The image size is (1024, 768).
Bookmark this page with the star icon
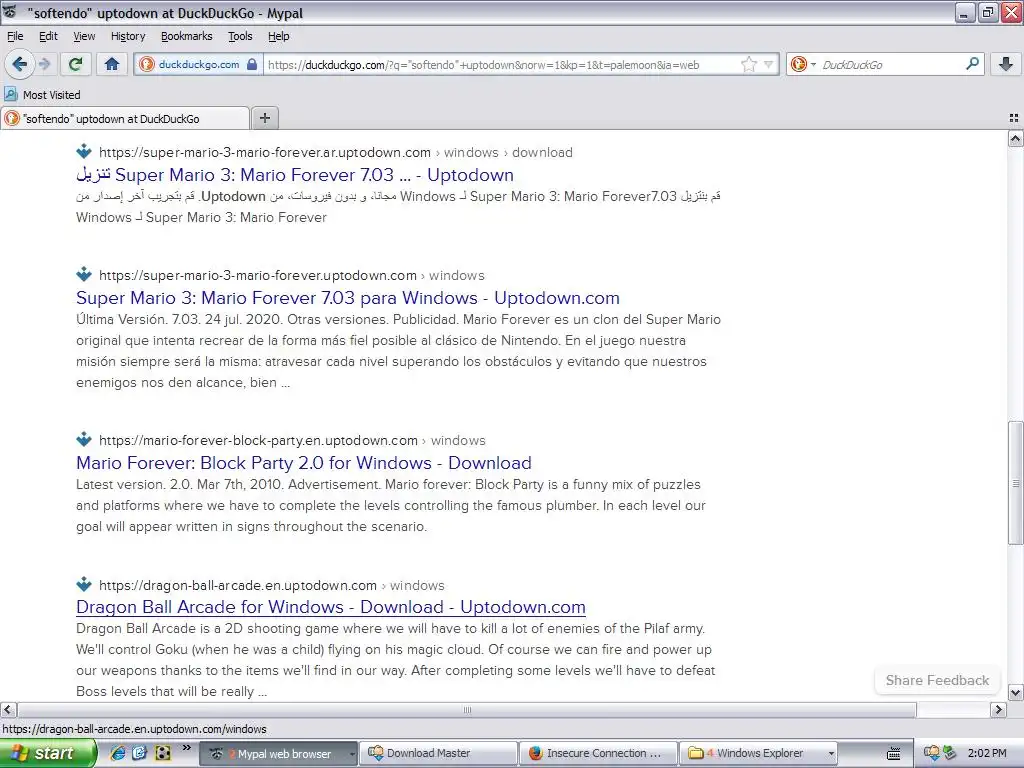click(x=749, y=64)
